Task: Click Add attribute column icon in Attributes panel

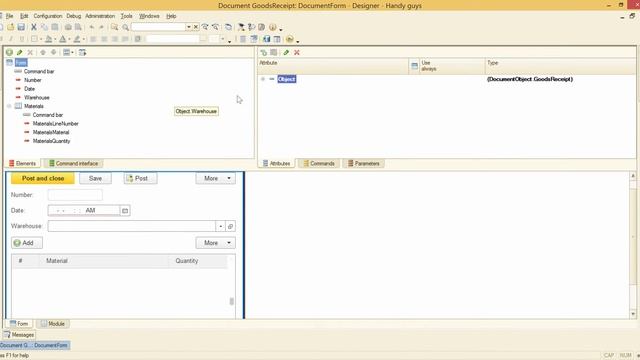Action: (274, 52)
